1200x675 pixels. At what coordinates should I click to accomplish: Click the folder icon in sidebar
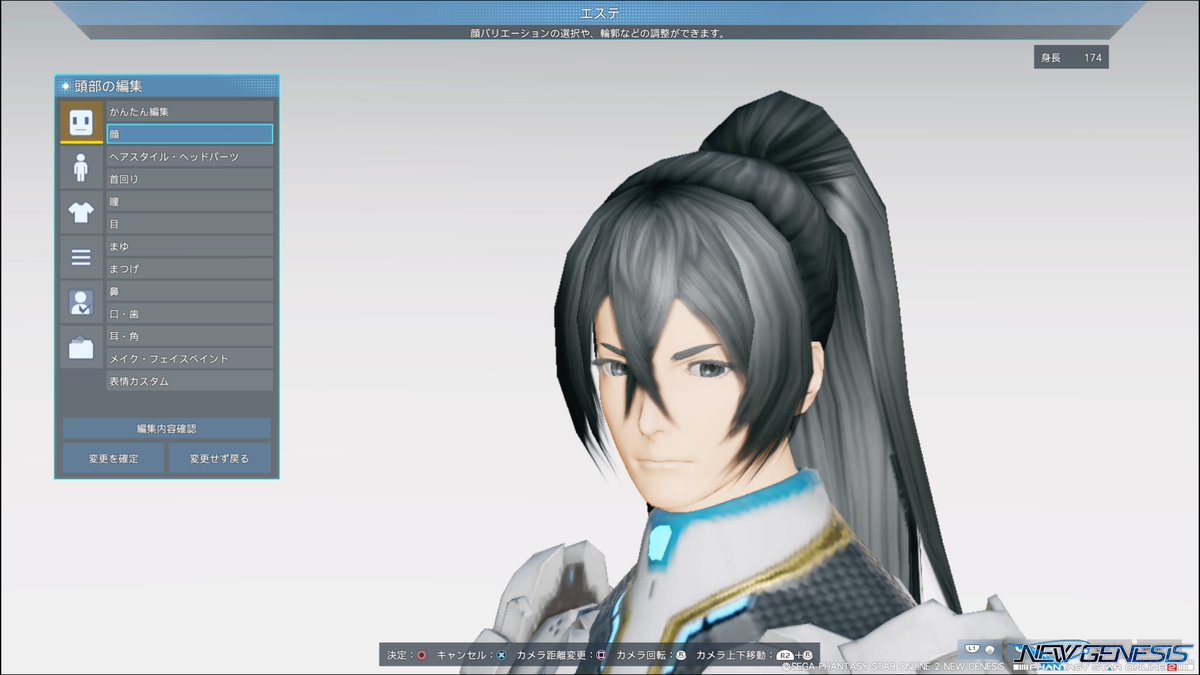click(x=81, y=348)
